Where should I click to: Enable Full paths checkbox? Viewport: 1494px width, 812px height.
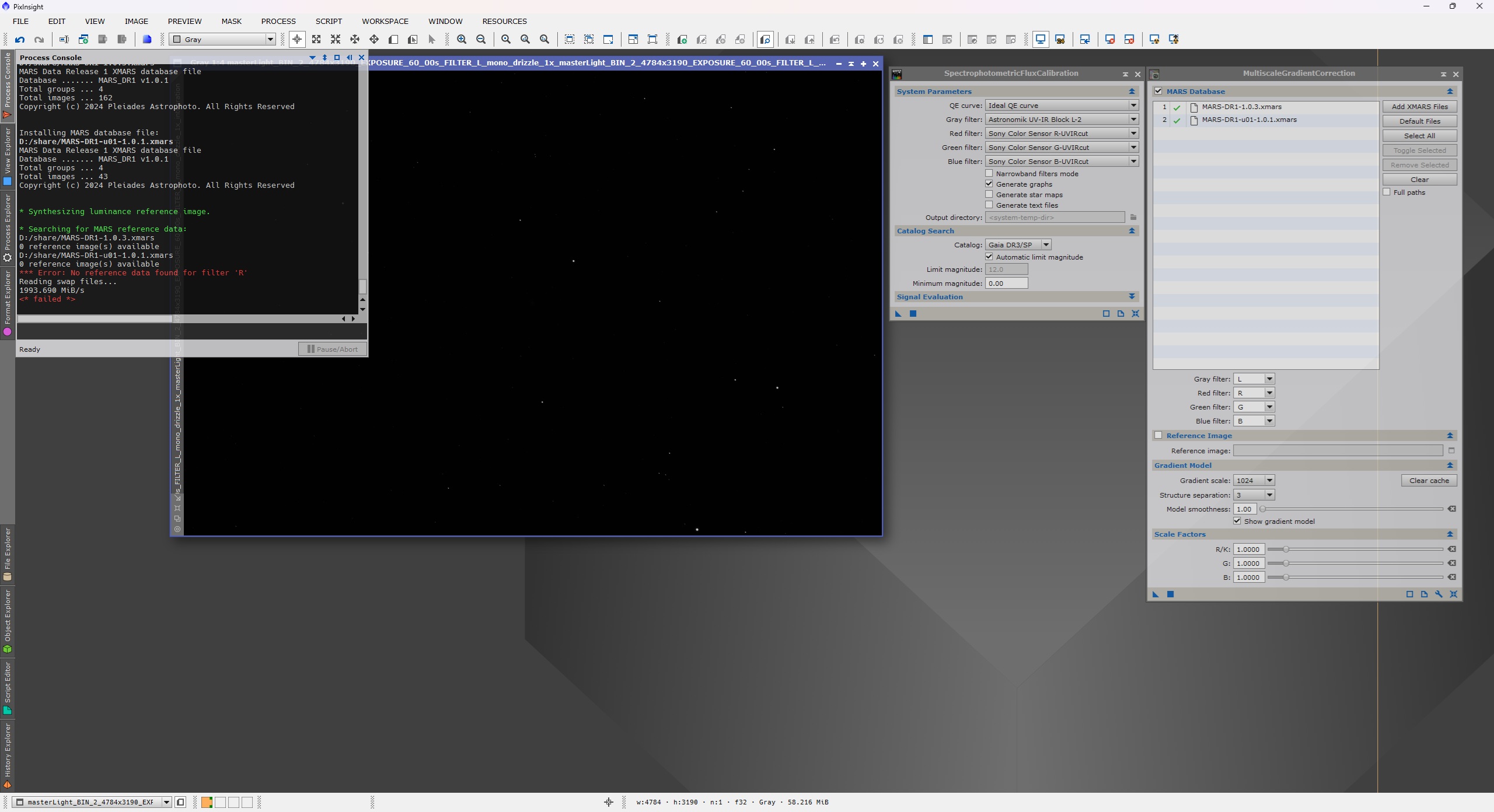[1387, 192]
